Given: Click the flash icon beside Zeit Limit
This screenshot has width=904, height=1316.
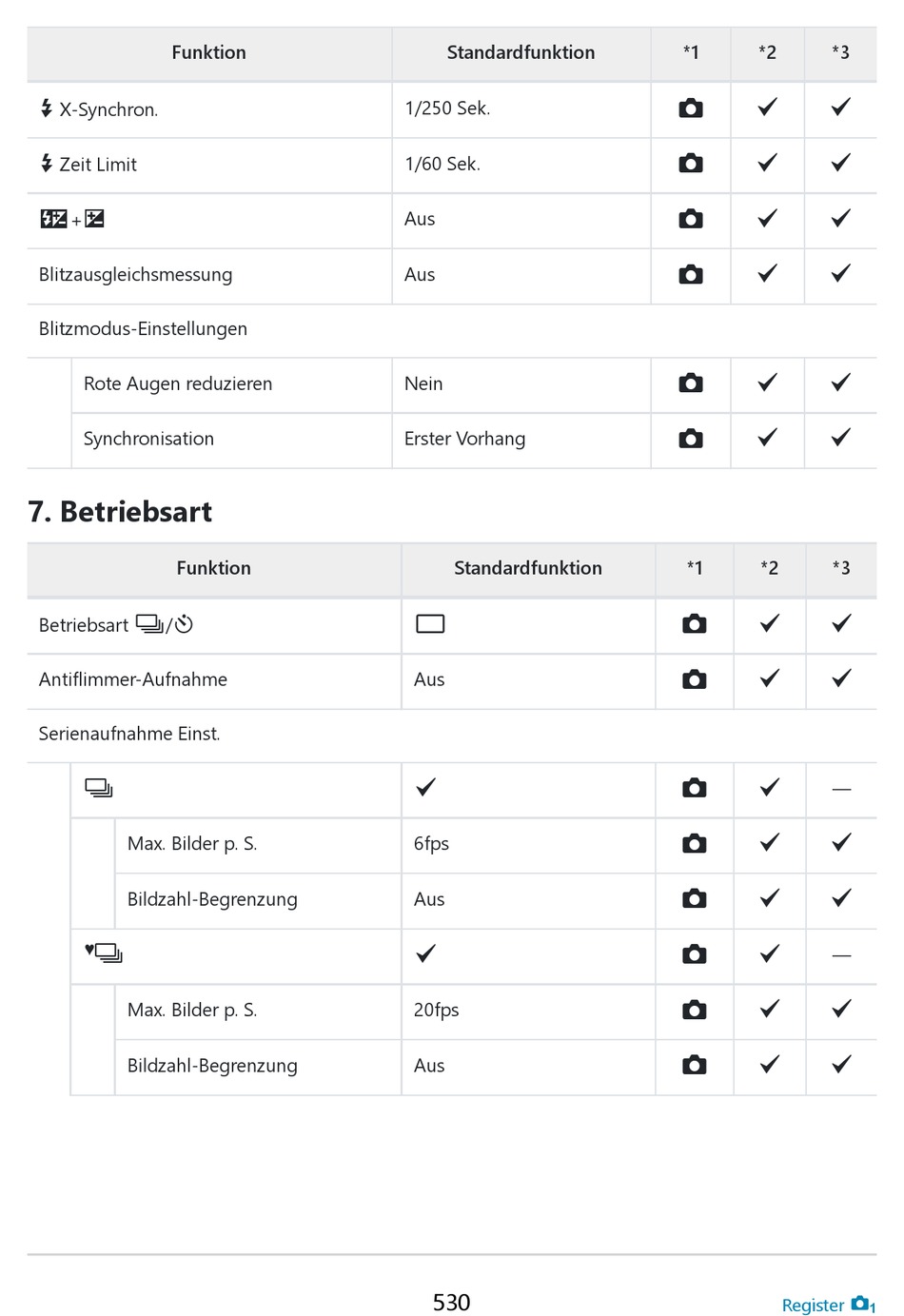Looking at the screenshot, I should (x=47, y=164).
